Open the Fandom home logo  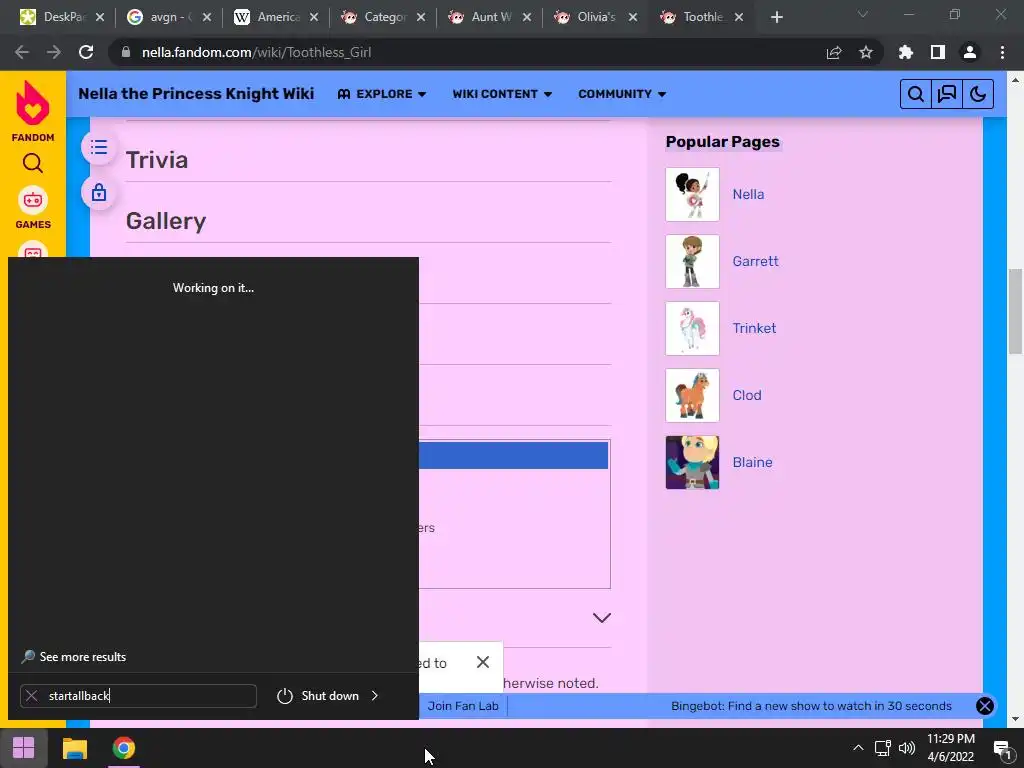point(33,110)
